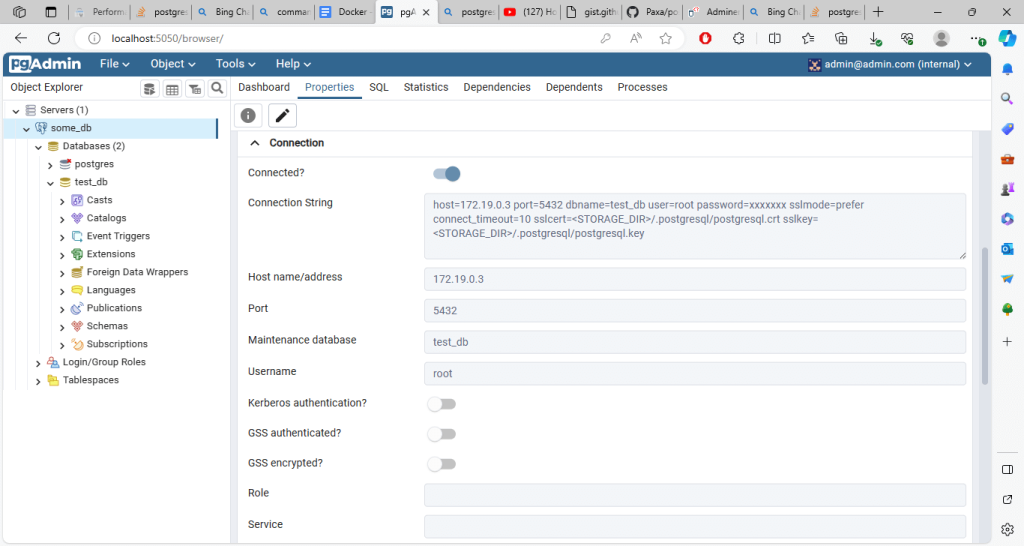Click the Search Objects magnifier icon
1024x546 pixels.
217,88
